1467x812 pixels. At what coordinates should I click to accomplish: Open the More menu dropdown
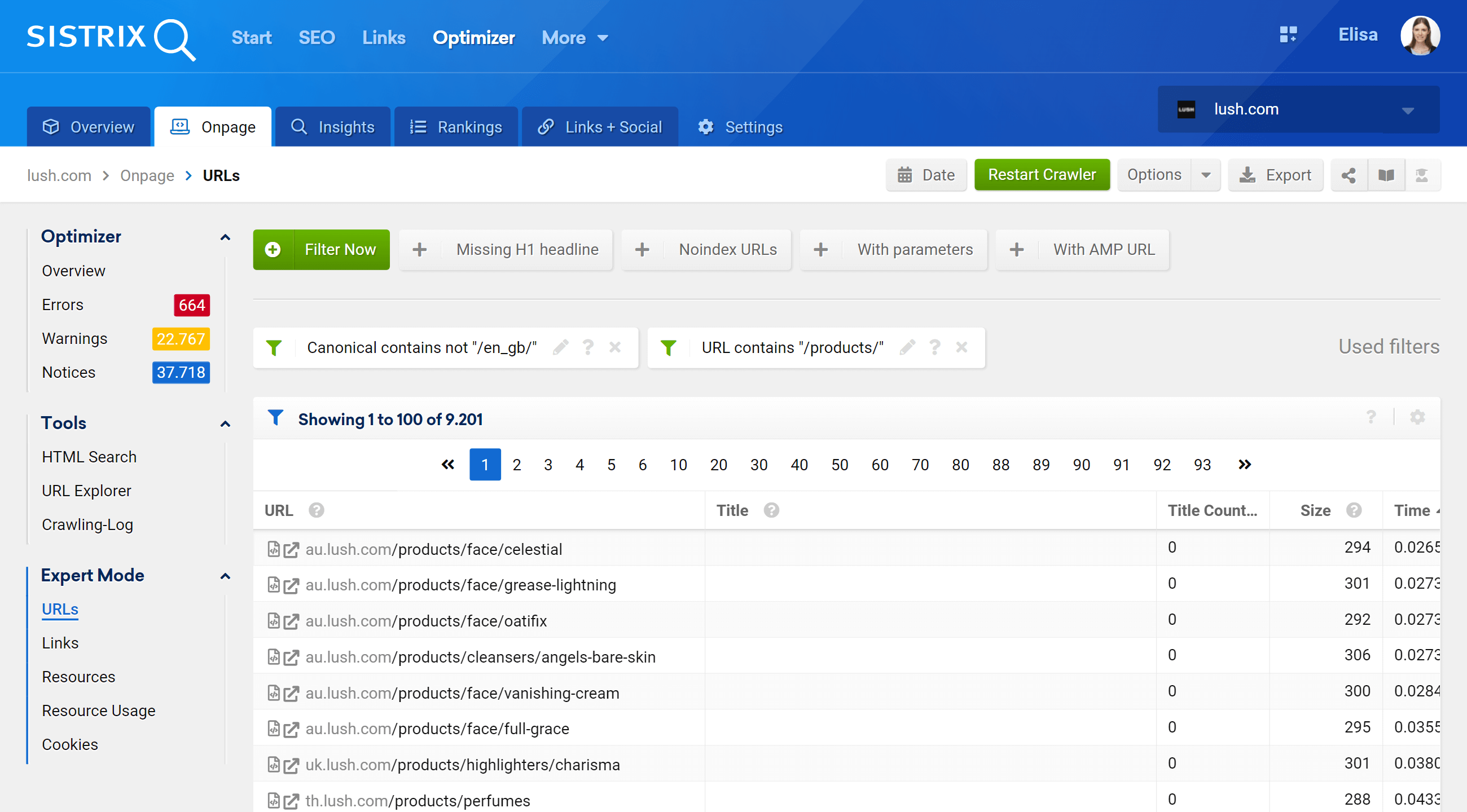click(575, 38)
